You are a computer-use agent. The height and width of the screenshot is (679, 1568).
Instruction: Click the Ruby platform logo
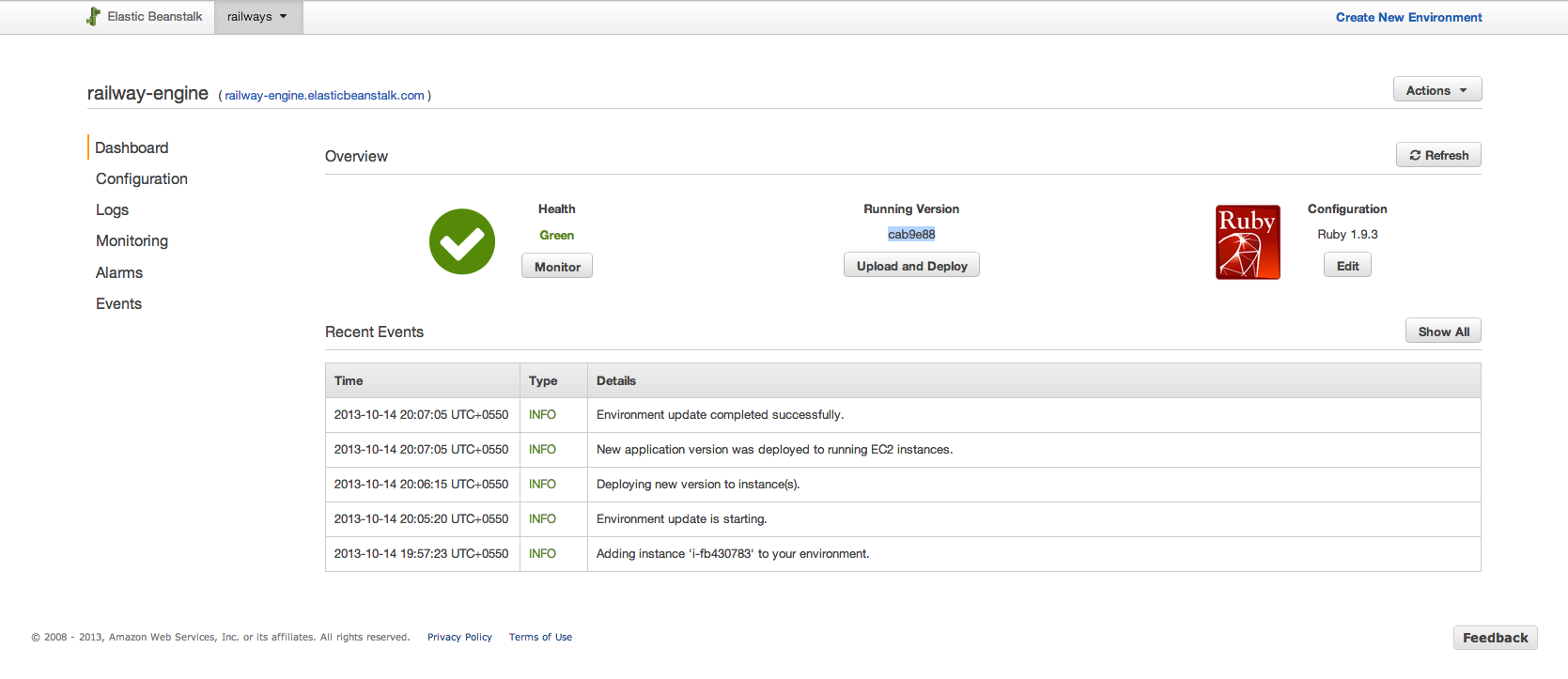1248,242
